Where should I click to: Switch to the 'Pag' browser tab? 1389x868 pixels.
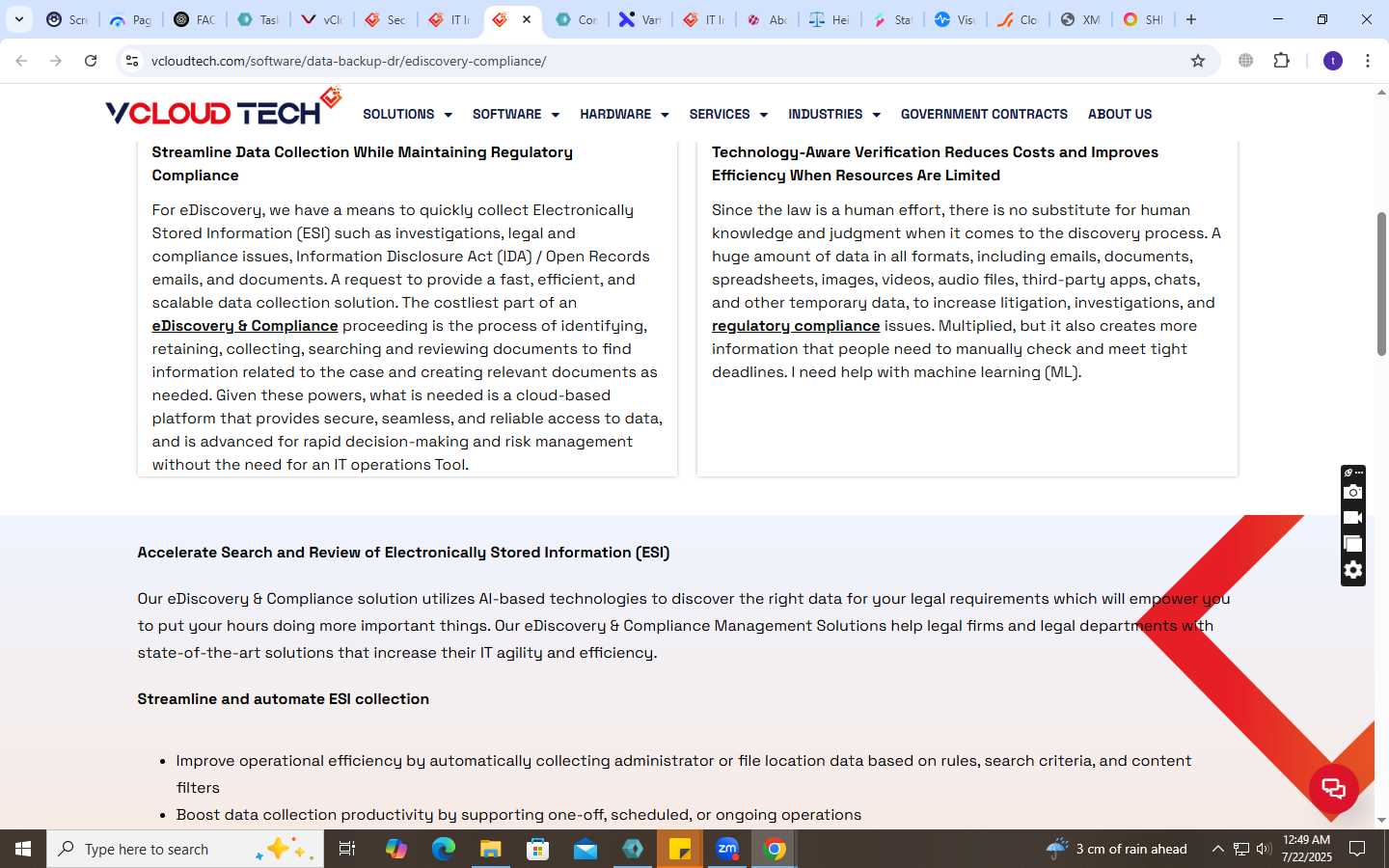130,19
